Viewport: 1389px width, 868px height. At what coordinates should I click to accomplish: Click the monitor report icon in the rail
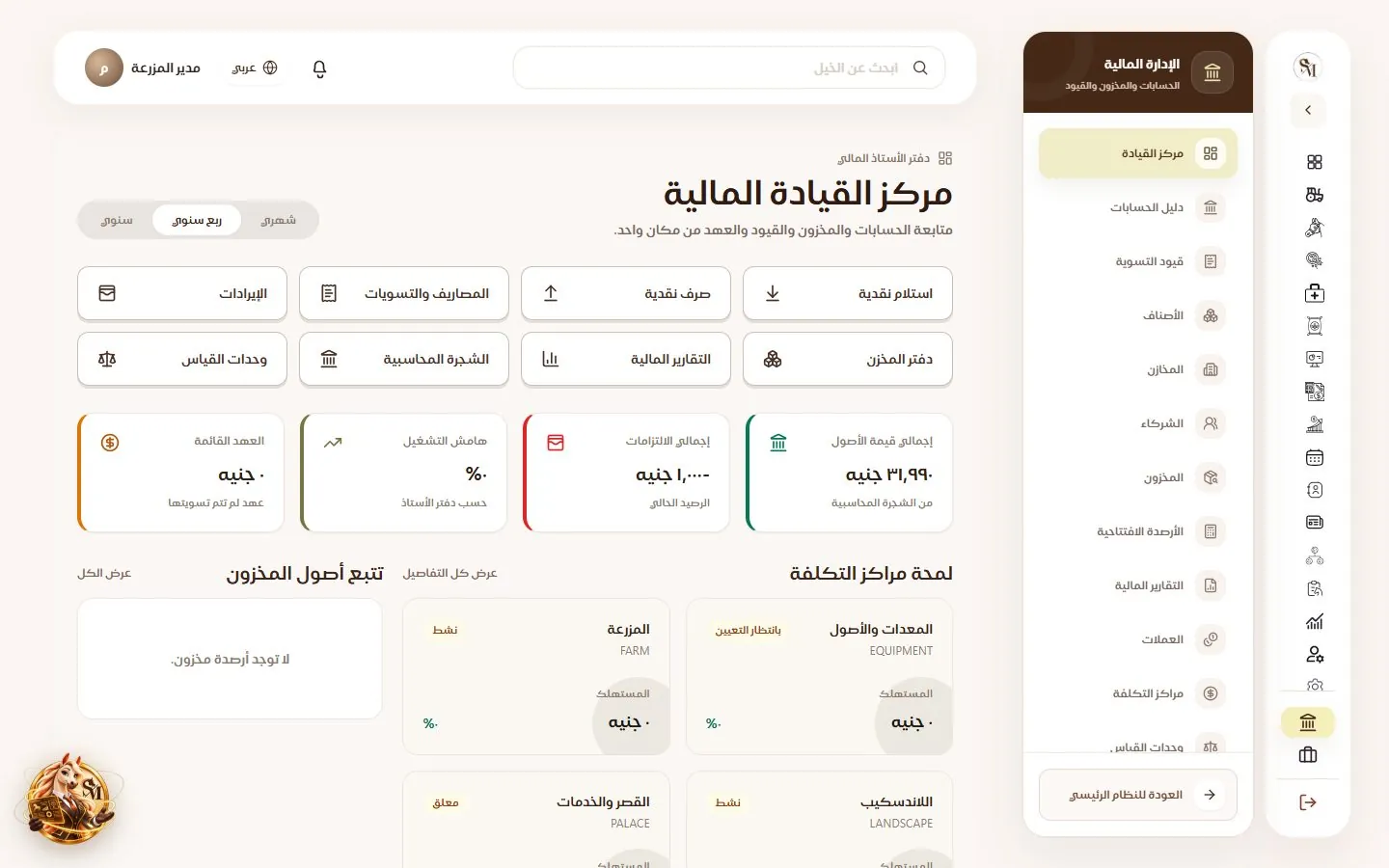point(1314,359)
